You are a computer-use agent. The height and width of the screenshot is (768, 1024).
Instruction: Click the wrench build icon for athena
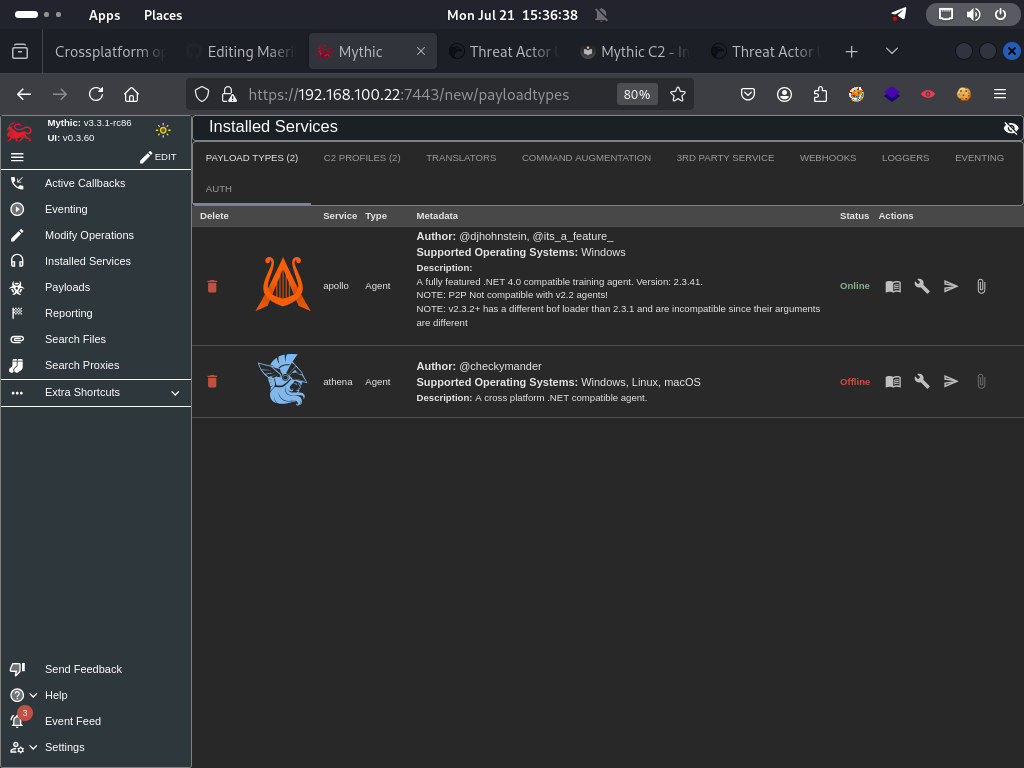[922, 381]
